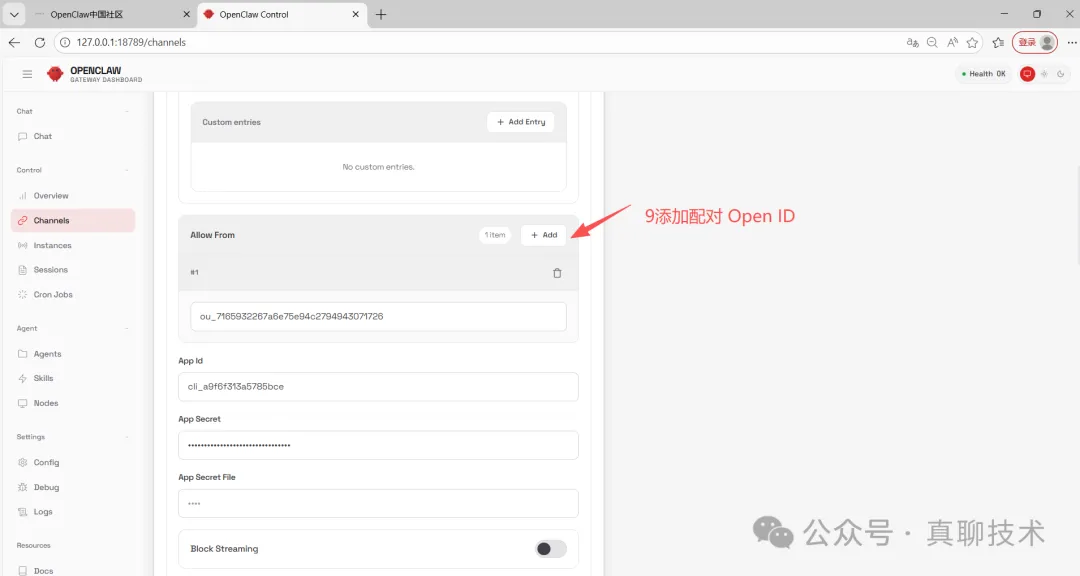Image resolution: width=1080 pixels, height=576 pixels.
Task: Click Add Entry in Custom entries
Action: pos(521,122)
